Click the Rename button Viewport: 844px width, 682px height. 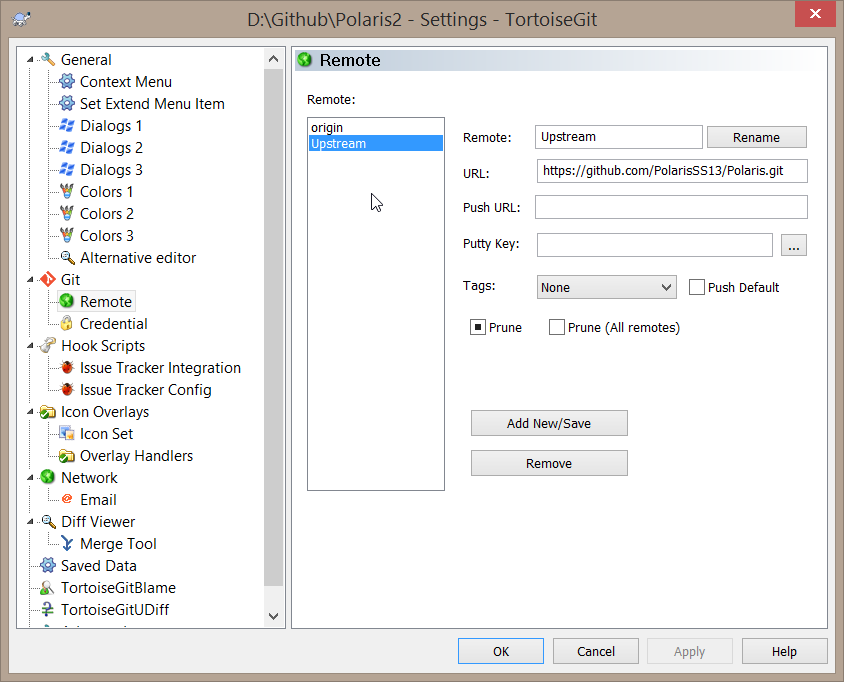[x=756, y=137]
